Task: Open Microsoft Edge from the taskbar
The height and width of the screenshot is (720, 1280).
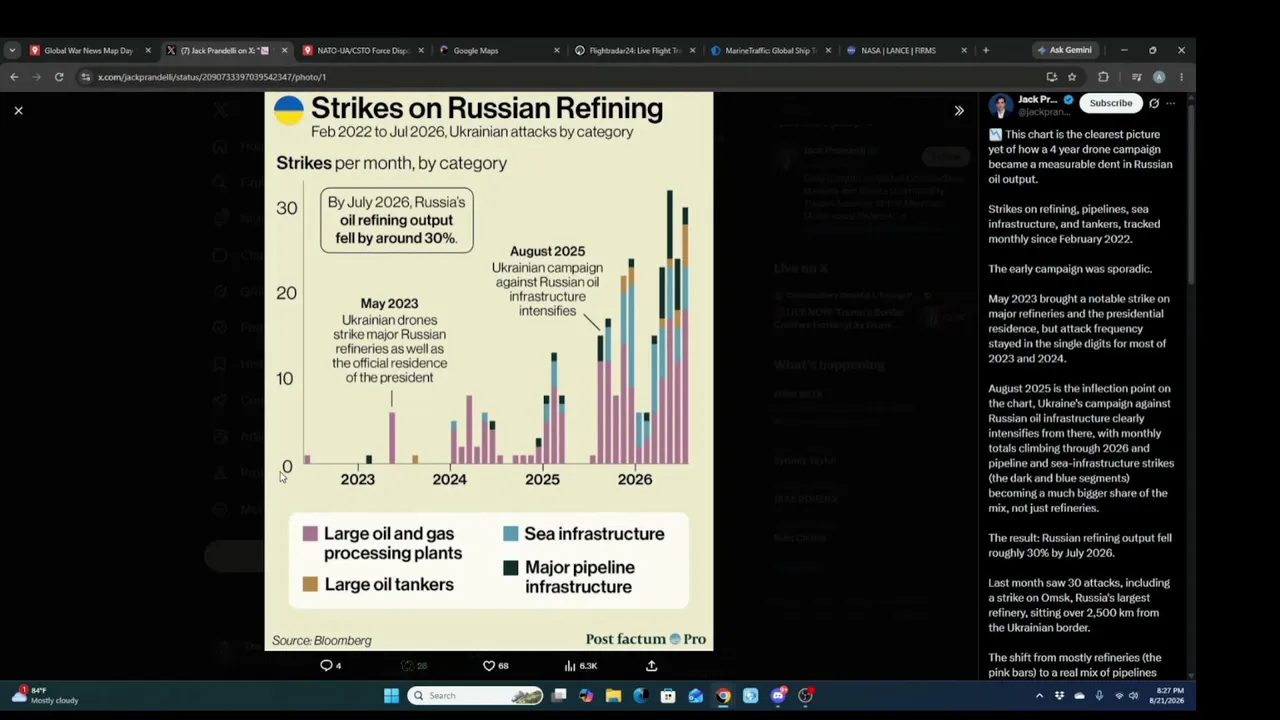Action: coord(641,696)
